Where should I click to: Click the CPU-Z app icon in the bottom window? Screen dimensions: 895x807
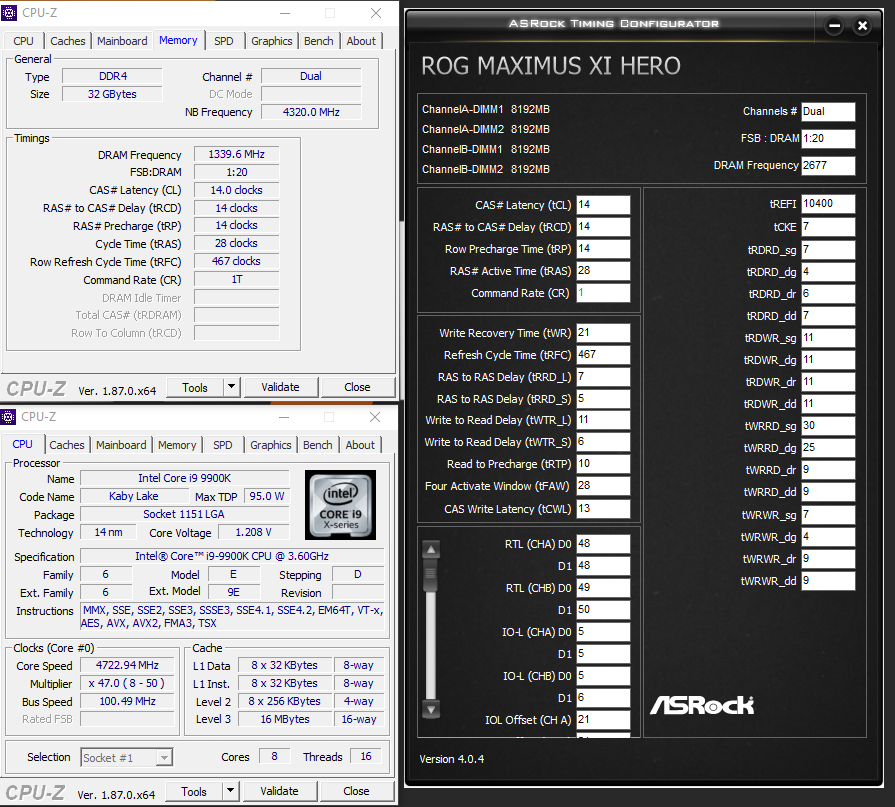click(x=8, y=417)
